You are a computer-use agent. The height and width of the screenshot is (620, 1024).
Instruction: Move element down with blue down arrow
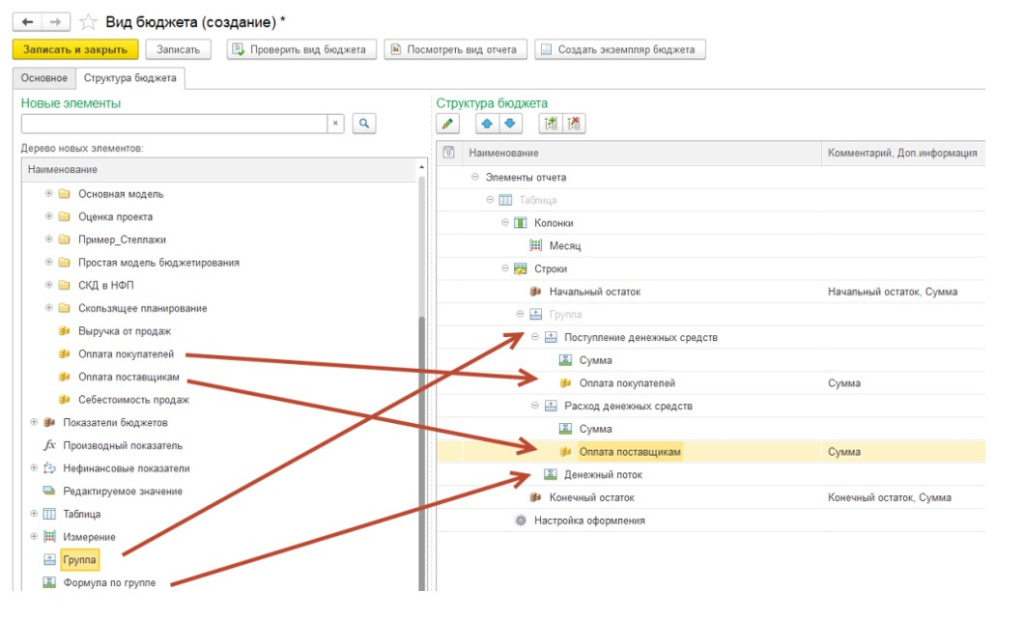[509, 124]
